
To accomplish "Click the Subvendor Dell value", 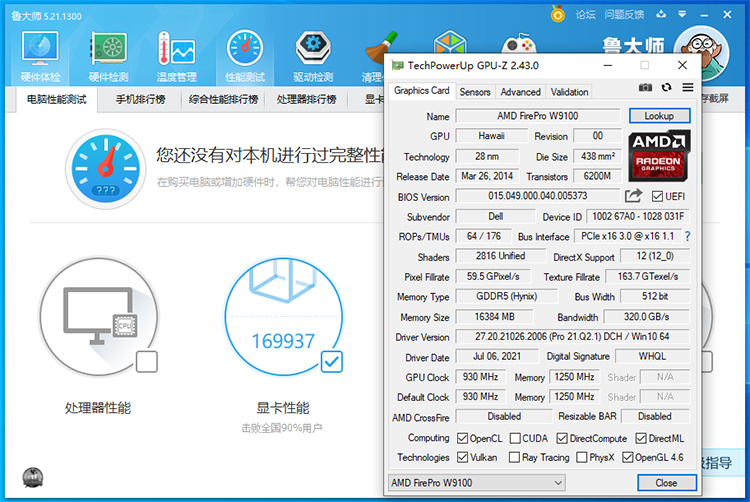I will 496,217.
